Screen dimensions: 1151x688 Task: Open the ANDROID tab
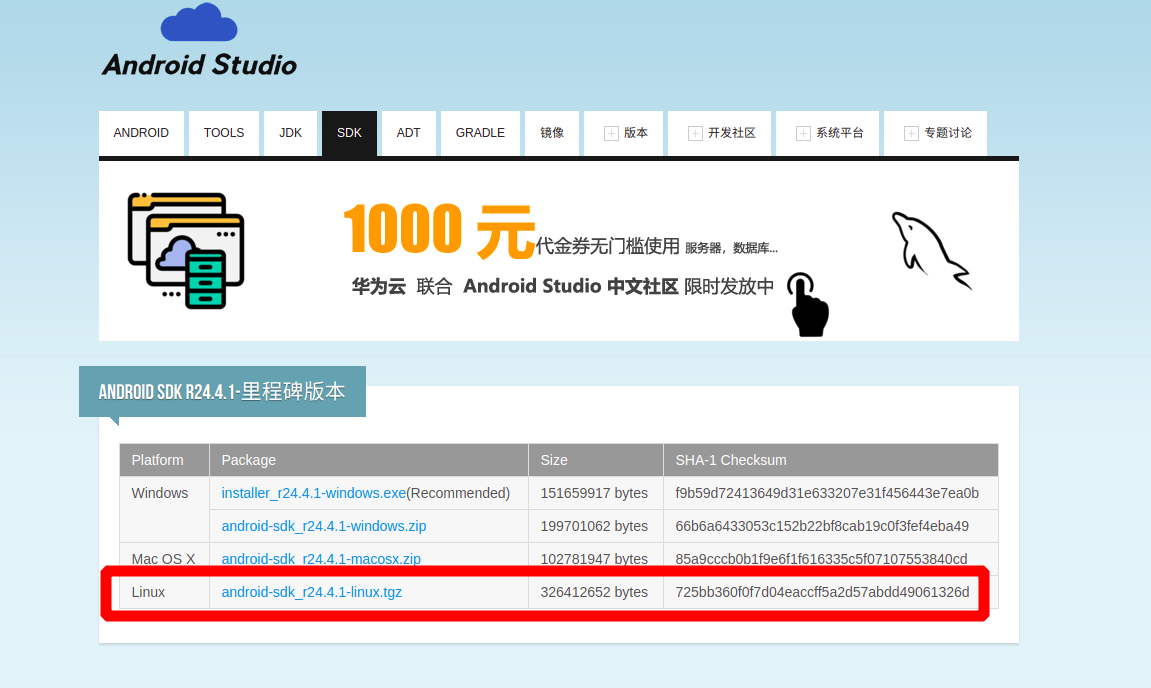141,133
